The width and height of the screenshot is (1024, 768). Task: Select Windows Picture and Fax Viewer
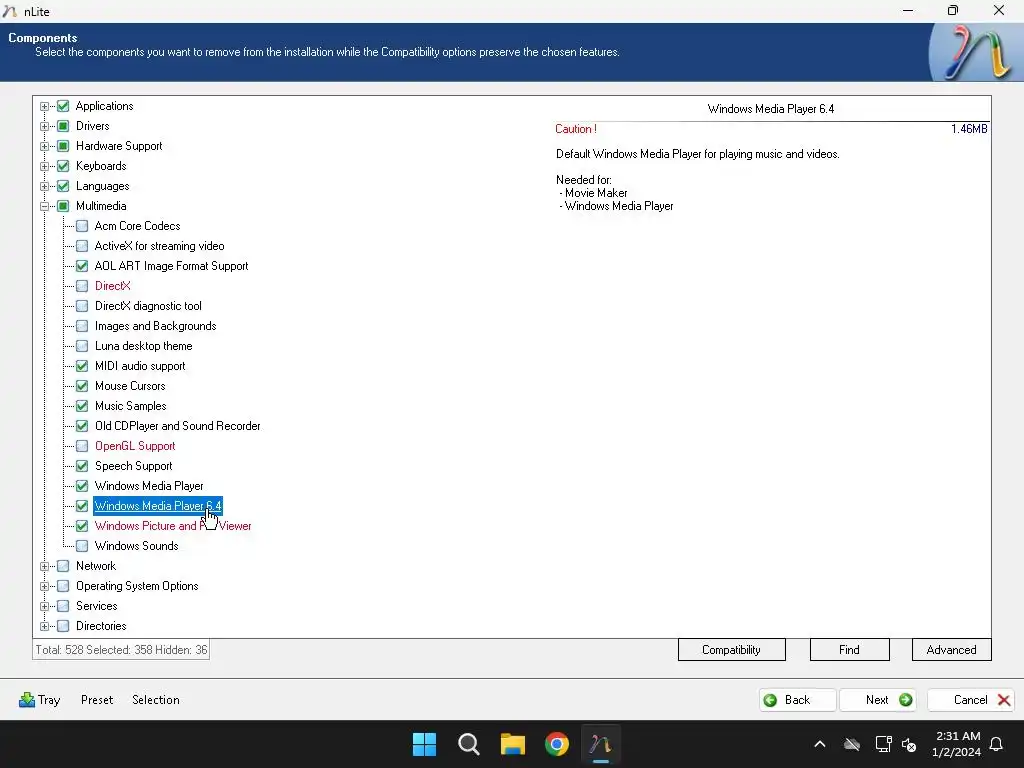(x=173, y=526)
